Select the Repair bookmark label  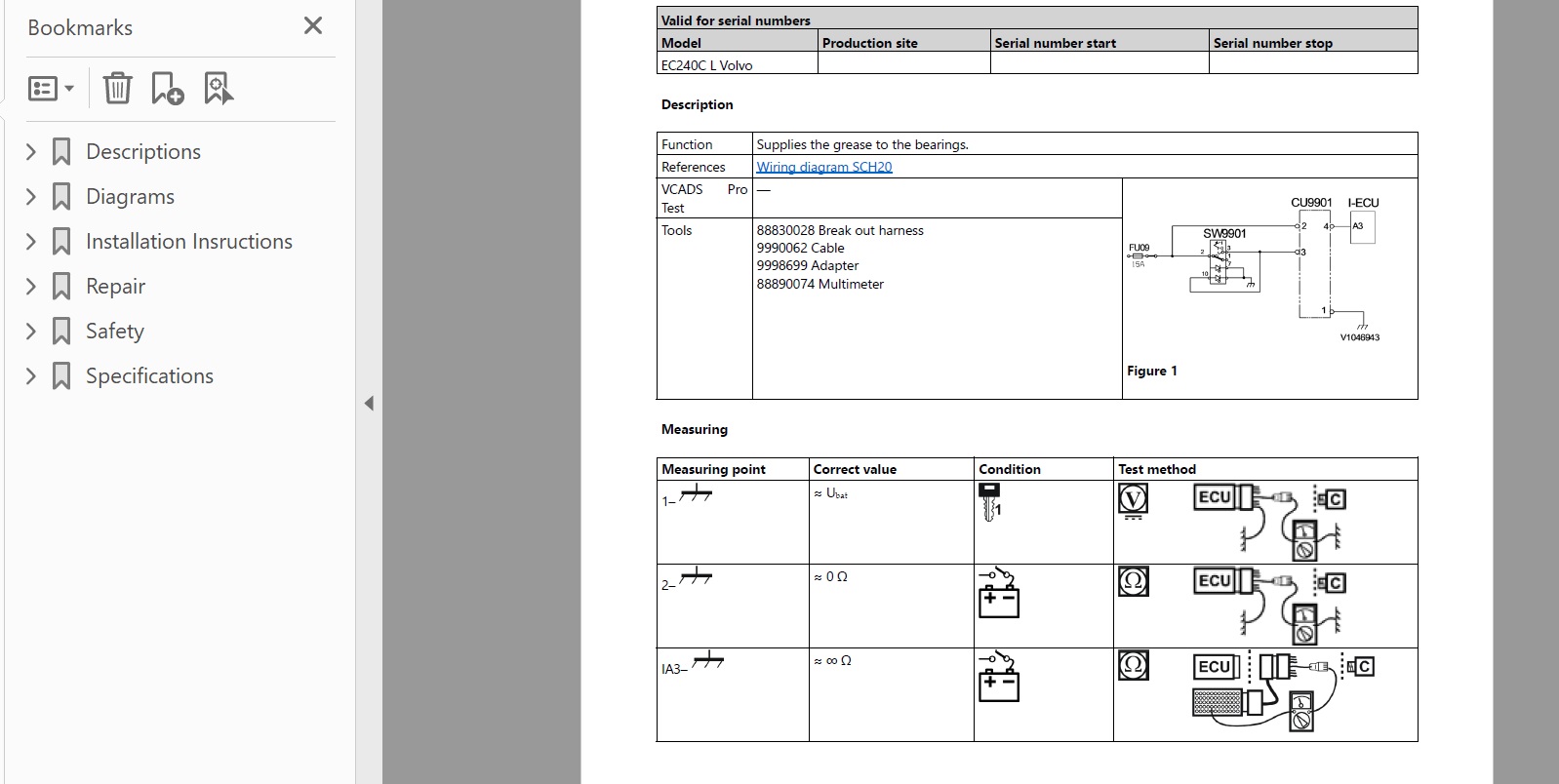tap(115, 287)
